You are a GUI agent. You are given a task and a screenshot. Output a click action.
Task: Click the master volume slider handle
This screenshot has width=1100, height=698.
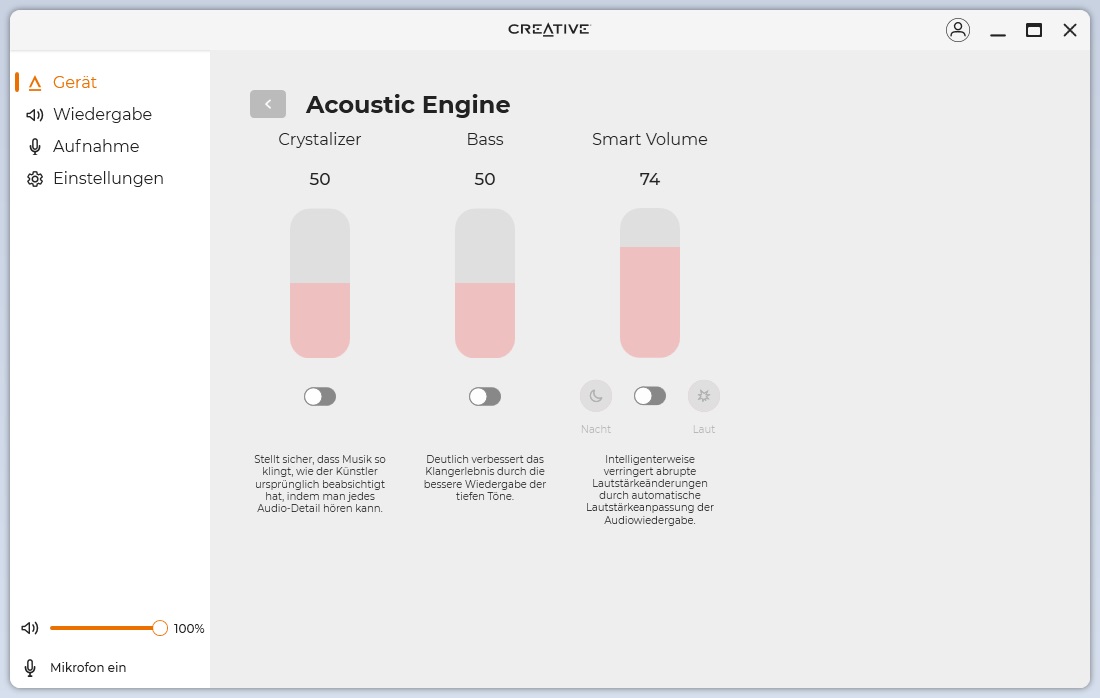160,628
